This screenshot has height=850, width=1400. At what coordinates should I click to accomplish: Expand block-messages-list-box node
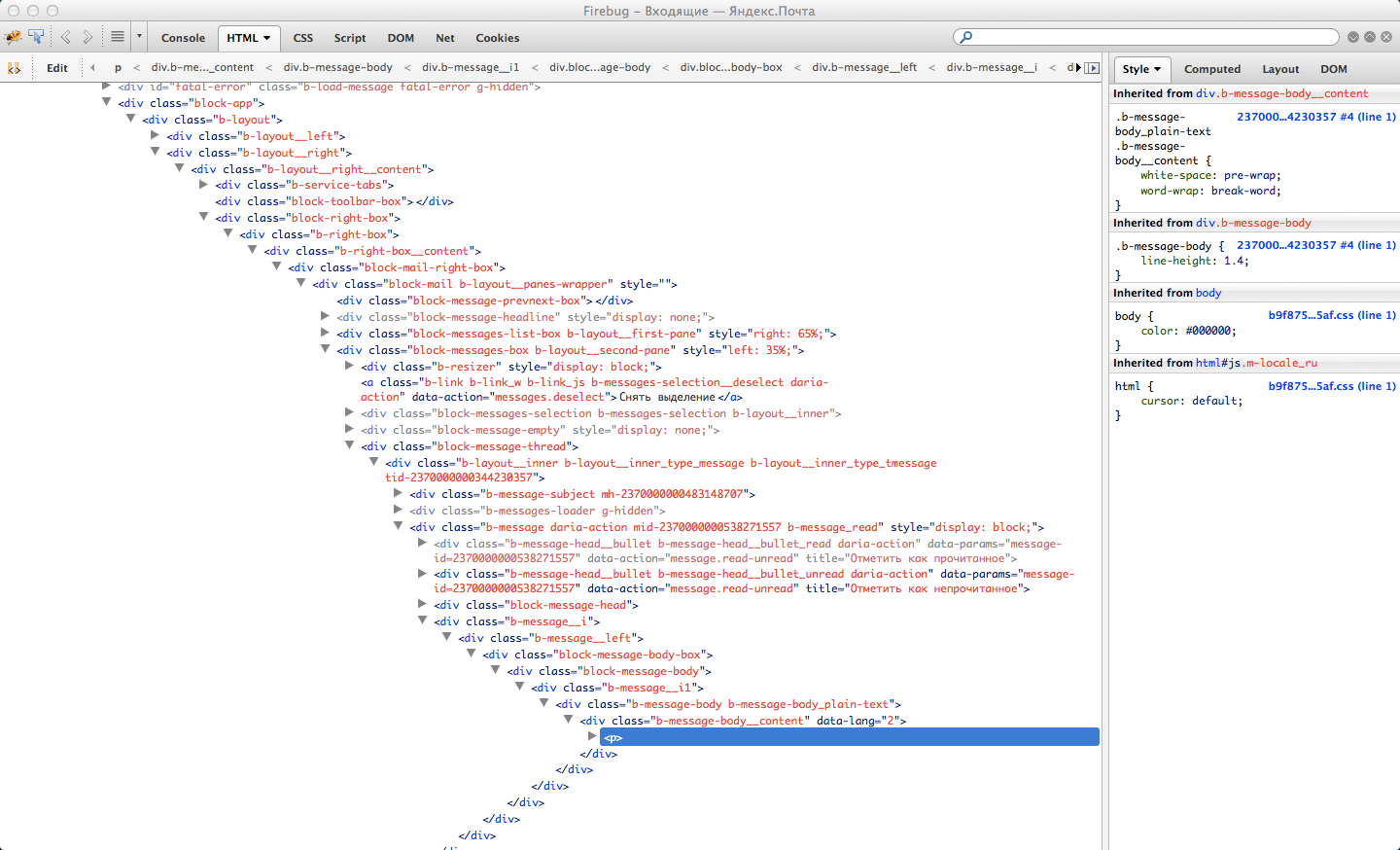click(x=325, y=333)
